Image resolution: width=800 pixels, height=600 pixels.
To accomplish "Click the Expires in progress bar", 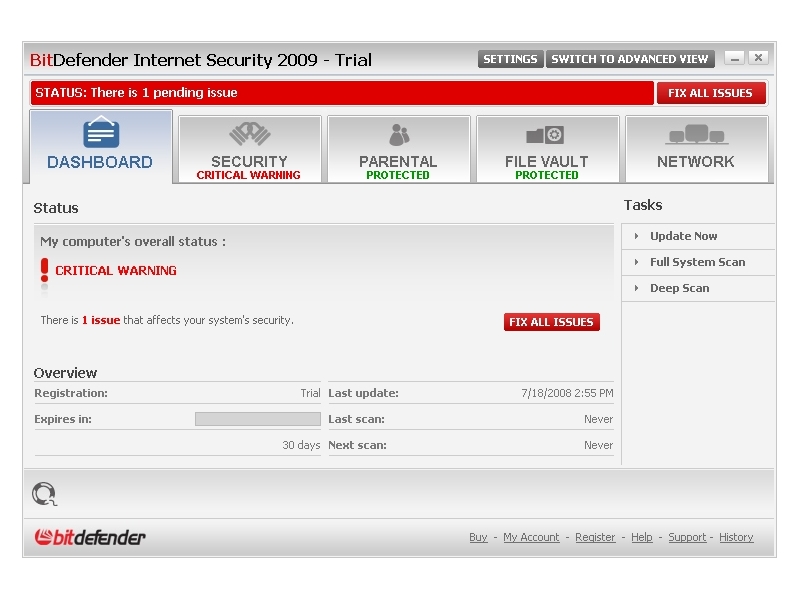I will tap(258, 419).
